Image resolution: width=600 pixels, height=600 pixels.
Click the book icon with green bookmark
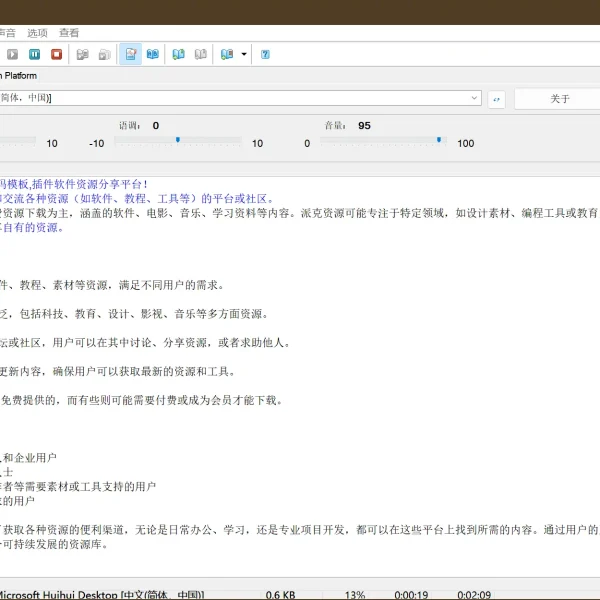pyautogui.click(x=178, y=54)
